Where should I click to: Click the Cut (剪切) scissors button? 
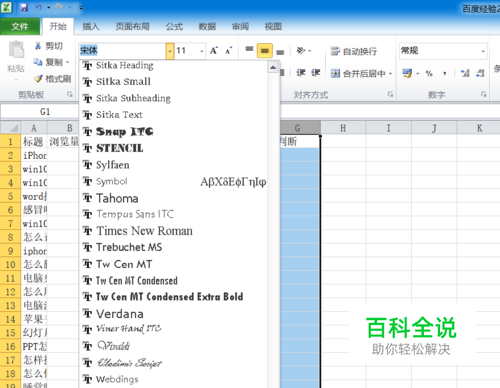49,46
